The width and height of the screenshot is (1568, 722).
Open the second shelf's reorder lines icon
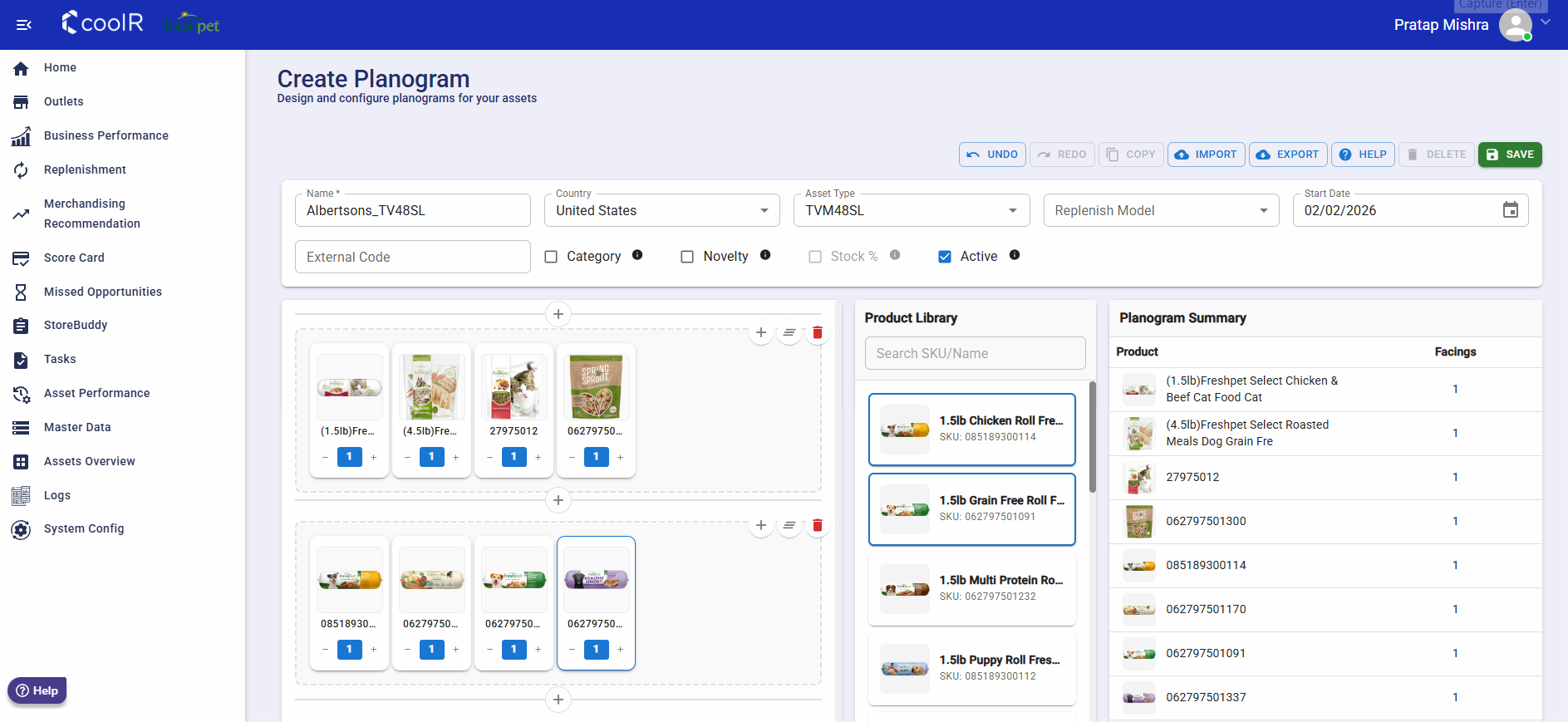(x=789, y=525)
